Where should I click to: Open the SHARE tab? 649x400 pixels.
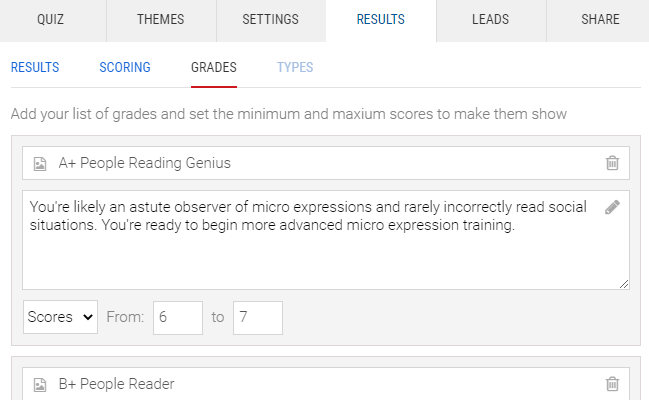[600, 19]
